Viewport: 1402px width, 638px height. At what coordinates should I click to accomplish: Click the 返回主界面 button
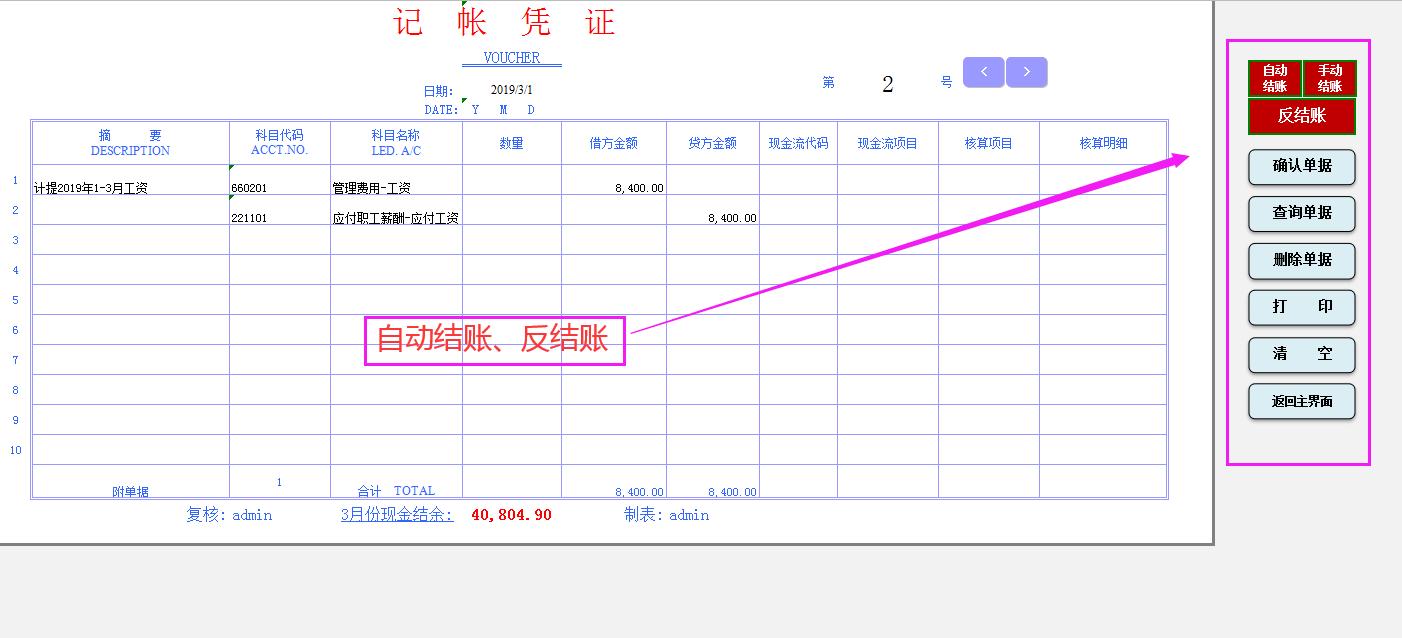click(1301, 401)
